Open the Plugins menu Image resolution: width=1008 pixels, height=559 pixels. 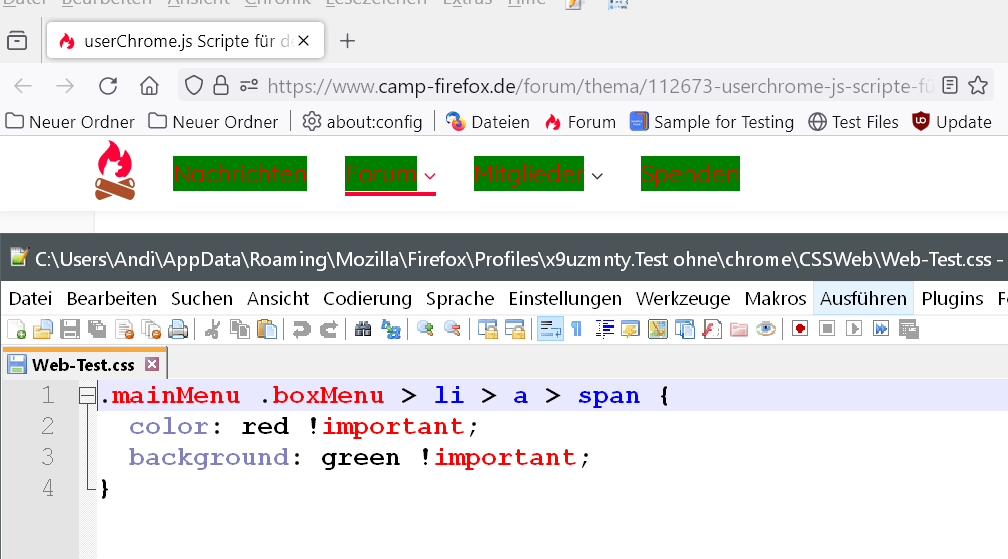[952, 299]
